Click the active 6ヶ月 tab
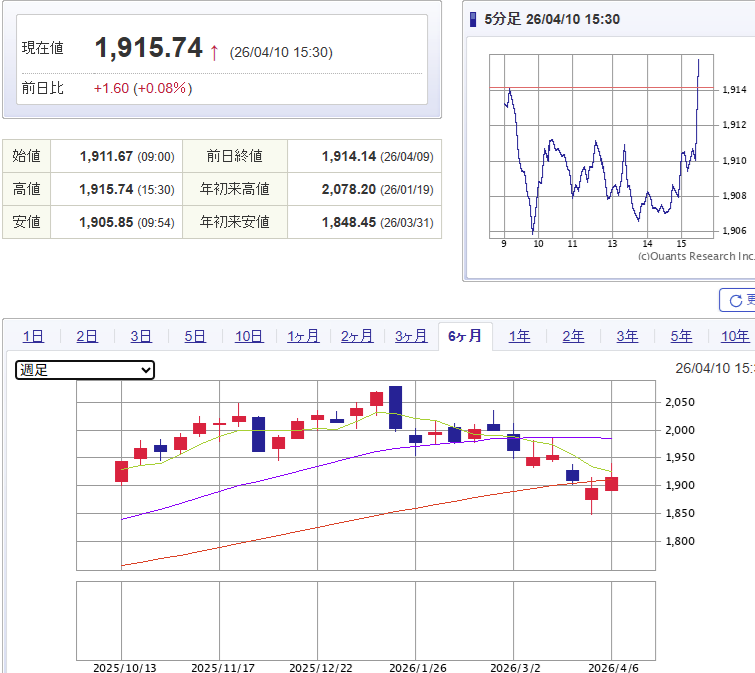The image size is (755, 673). (465, 336)
